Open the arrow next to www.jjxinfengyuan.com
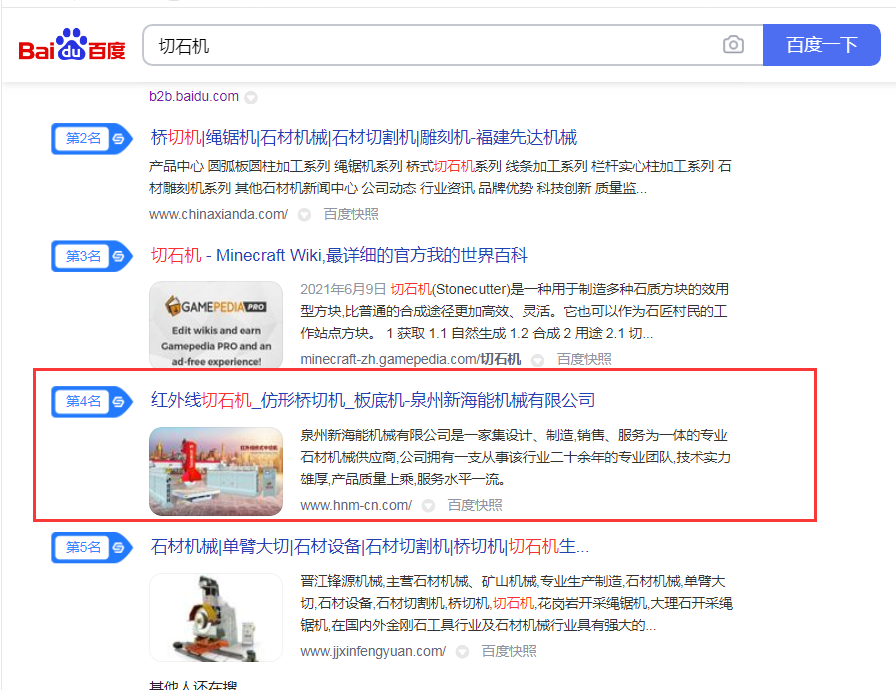Image resolution: width=896 pixels, height=690 pixels. pyautogui.click(x=461, y=651)
